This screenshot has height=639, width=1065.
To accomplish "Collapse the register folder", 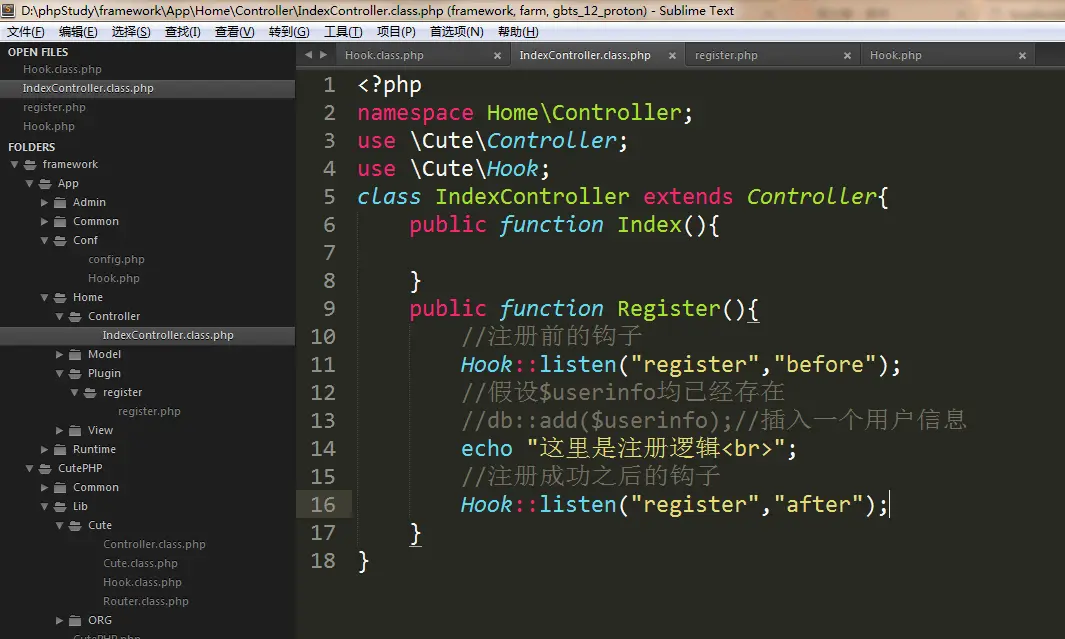I will click(74, 392).
